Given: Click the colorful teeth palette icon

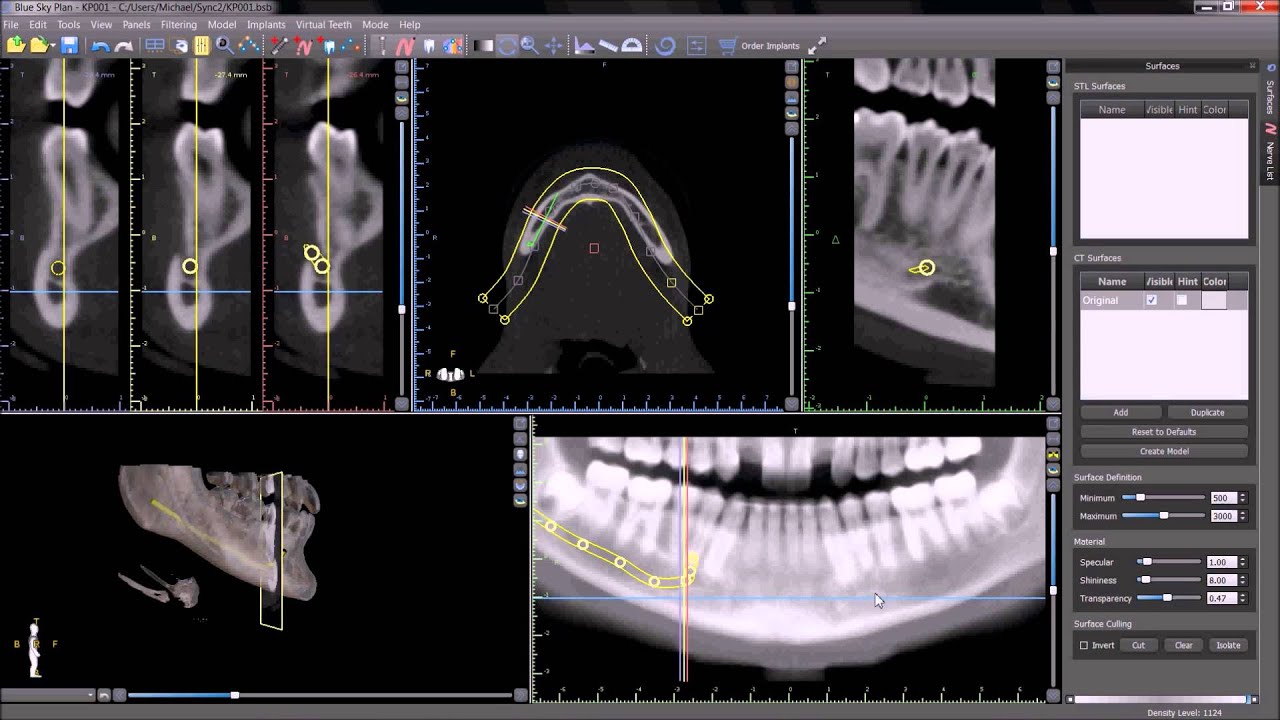Looking at the screenshot, I should point(453,45).
